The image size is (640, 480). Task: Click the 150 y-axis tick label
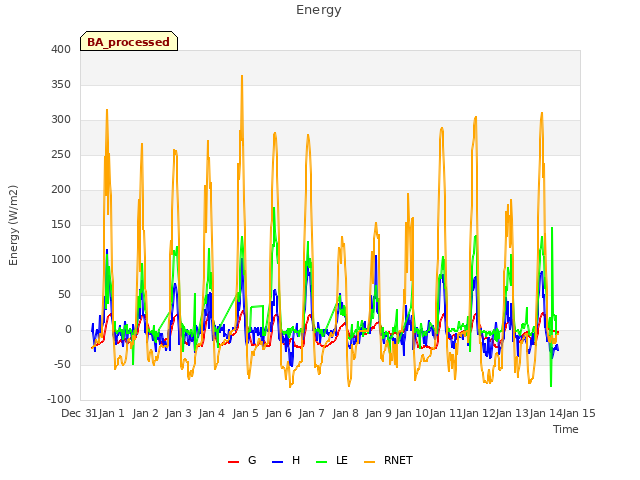(x=61, y=224)
